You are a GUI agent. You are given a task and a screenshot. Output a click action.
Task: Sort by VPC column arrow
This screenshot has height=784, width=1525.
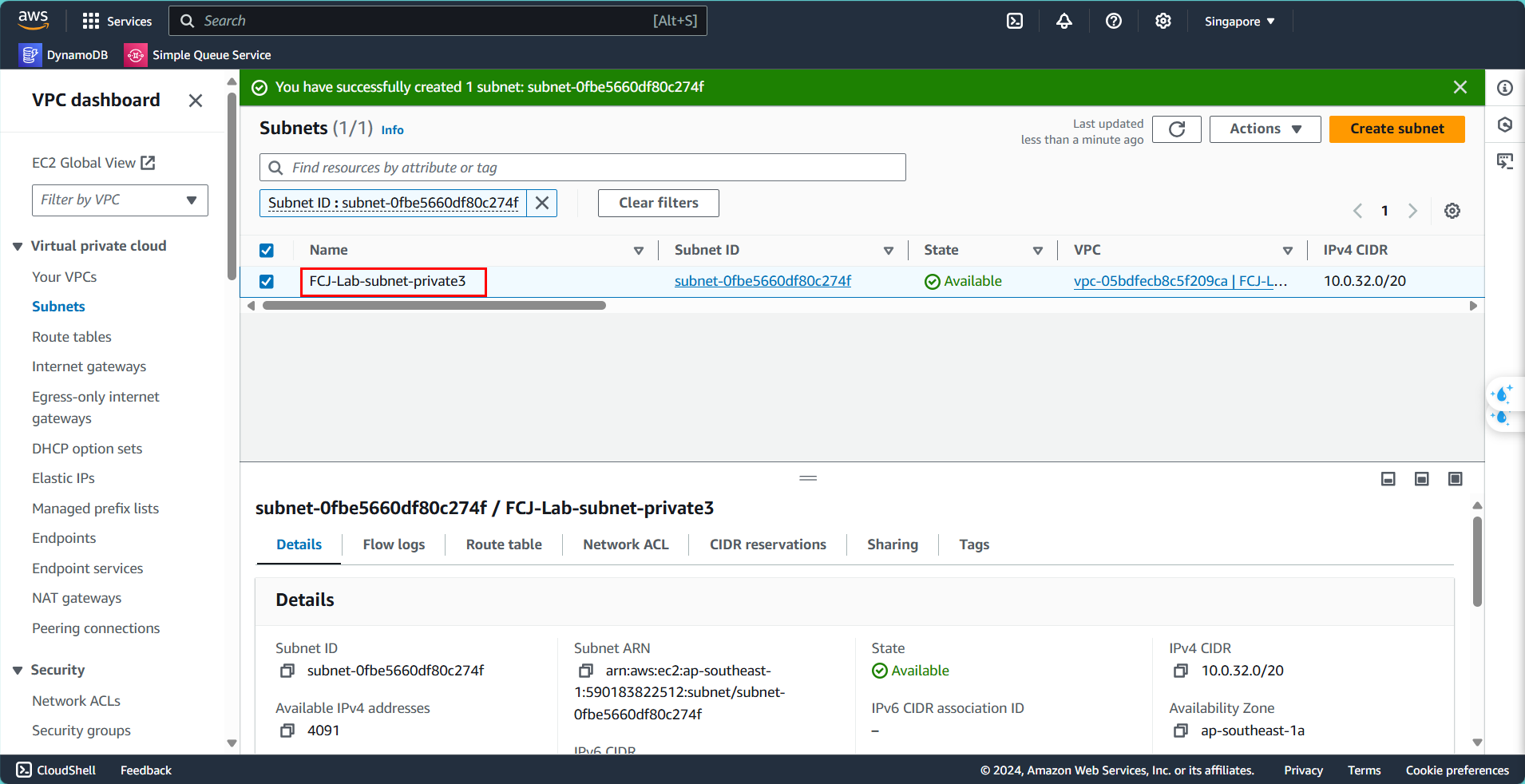click(x=1288, y=251)
